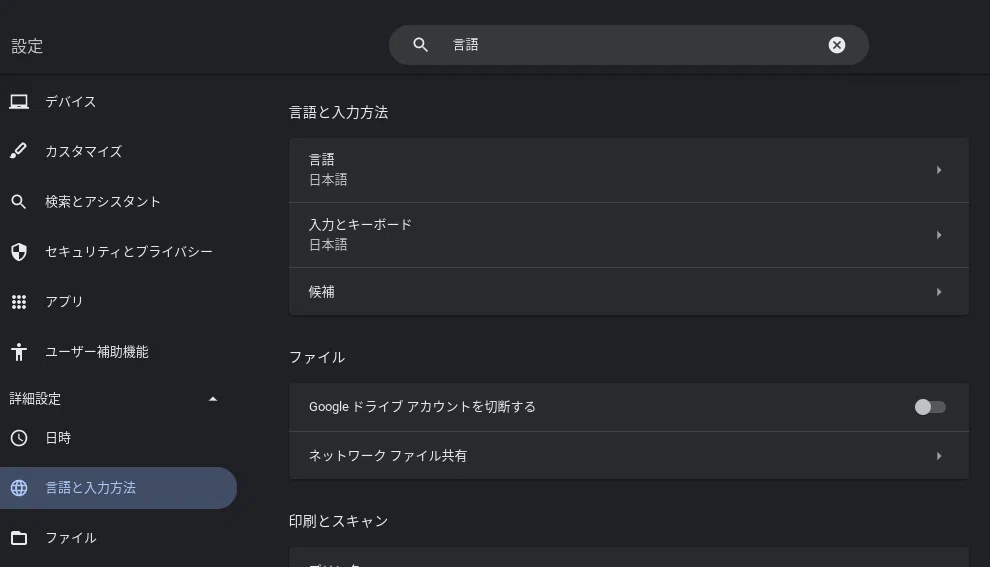Click the 設定 title text
The image size is (990, 567).
[27, 46]
